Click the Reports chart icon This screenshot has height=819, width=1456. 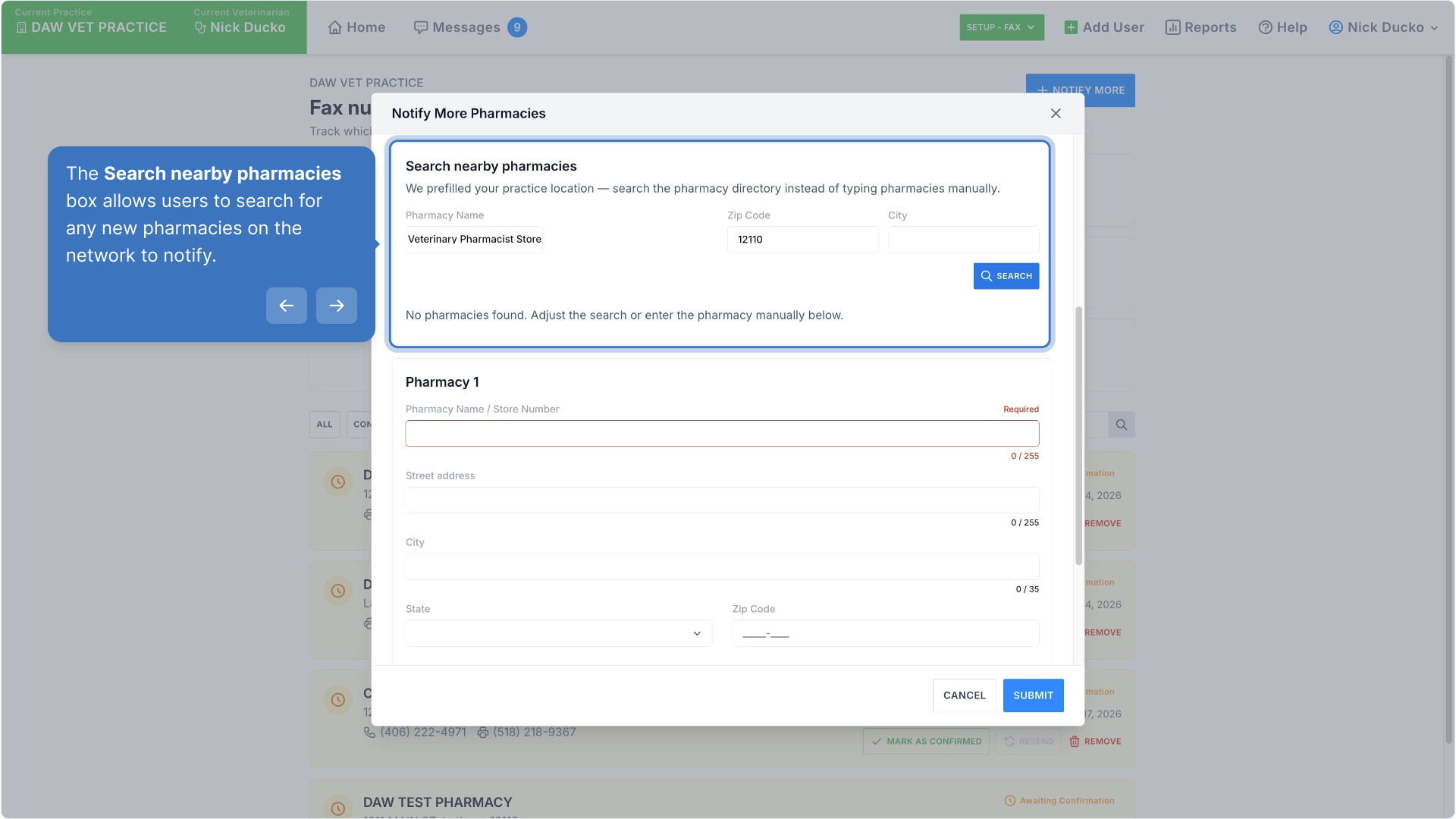click(1173, 27)
